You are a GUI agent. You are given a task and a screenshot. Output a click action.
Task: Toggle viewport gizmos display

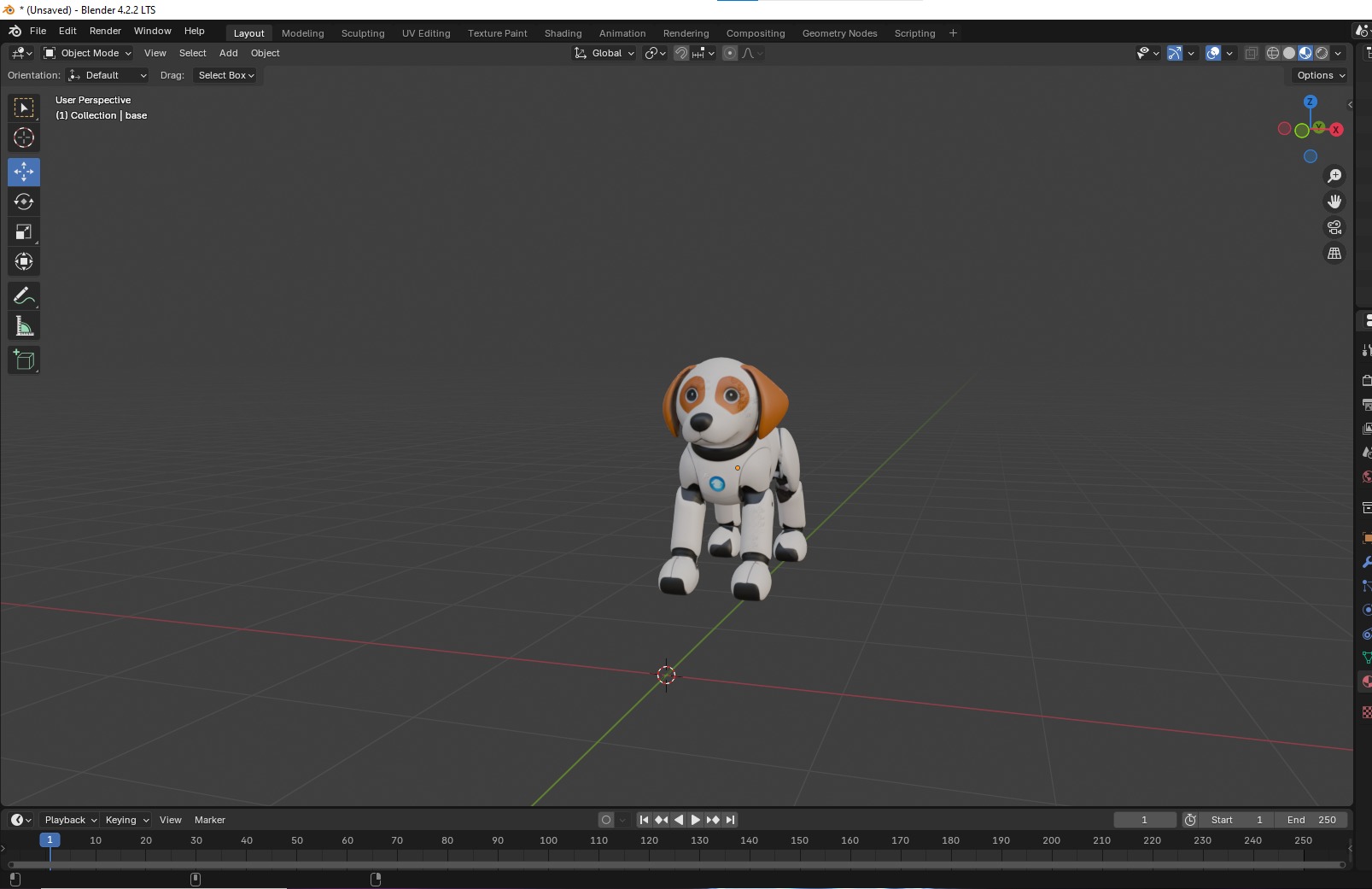[1175, 53]
